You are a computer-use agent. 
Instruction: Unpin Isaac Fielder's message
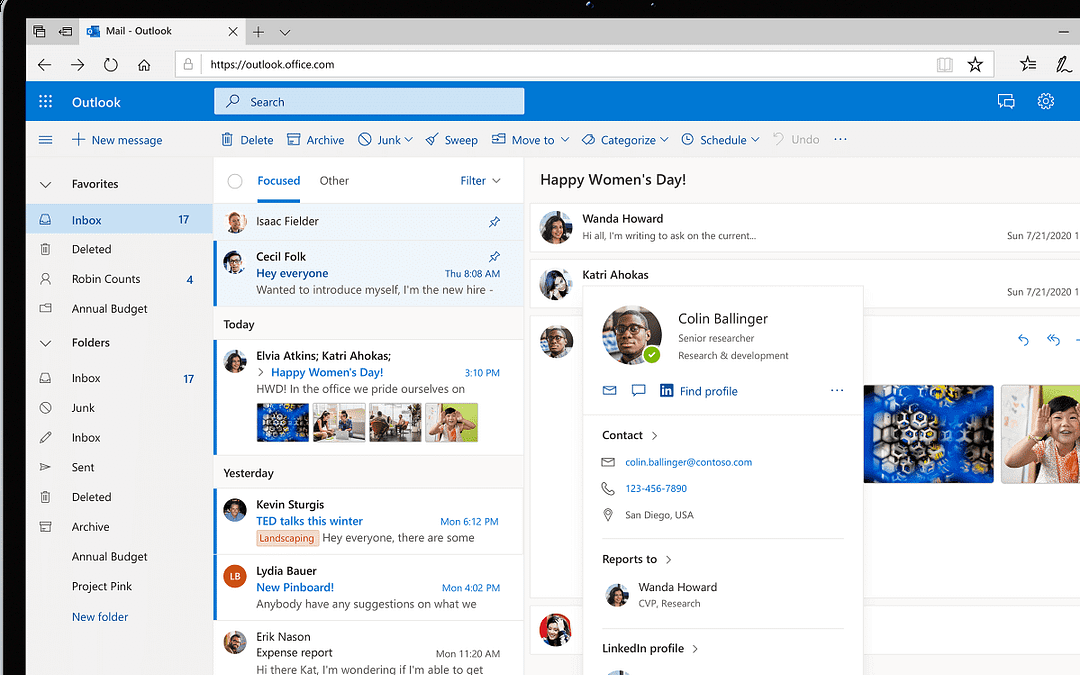pos(495,222)
